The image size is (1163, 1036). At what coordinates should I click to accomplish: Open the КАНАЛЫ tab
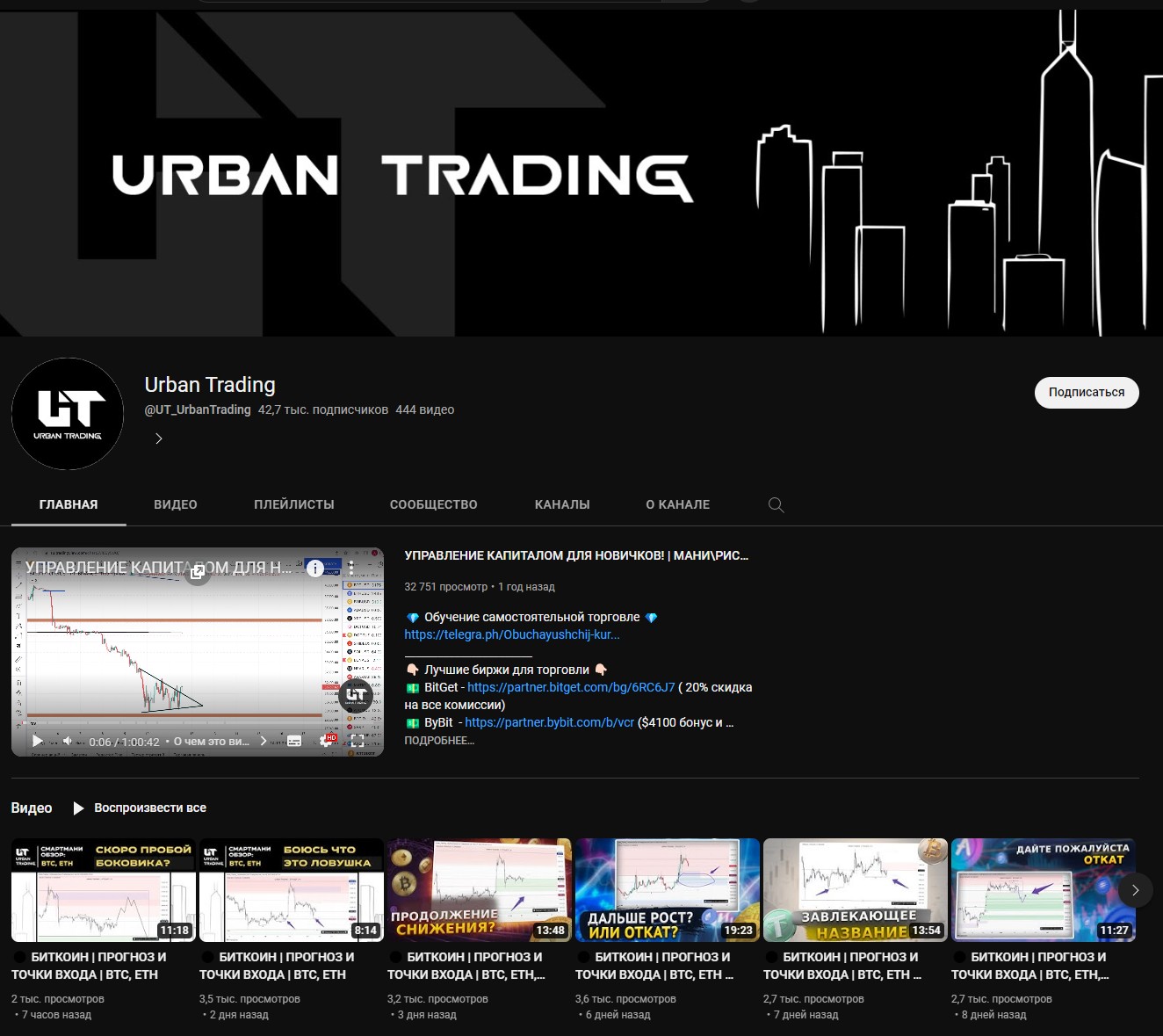click(562, 504)
